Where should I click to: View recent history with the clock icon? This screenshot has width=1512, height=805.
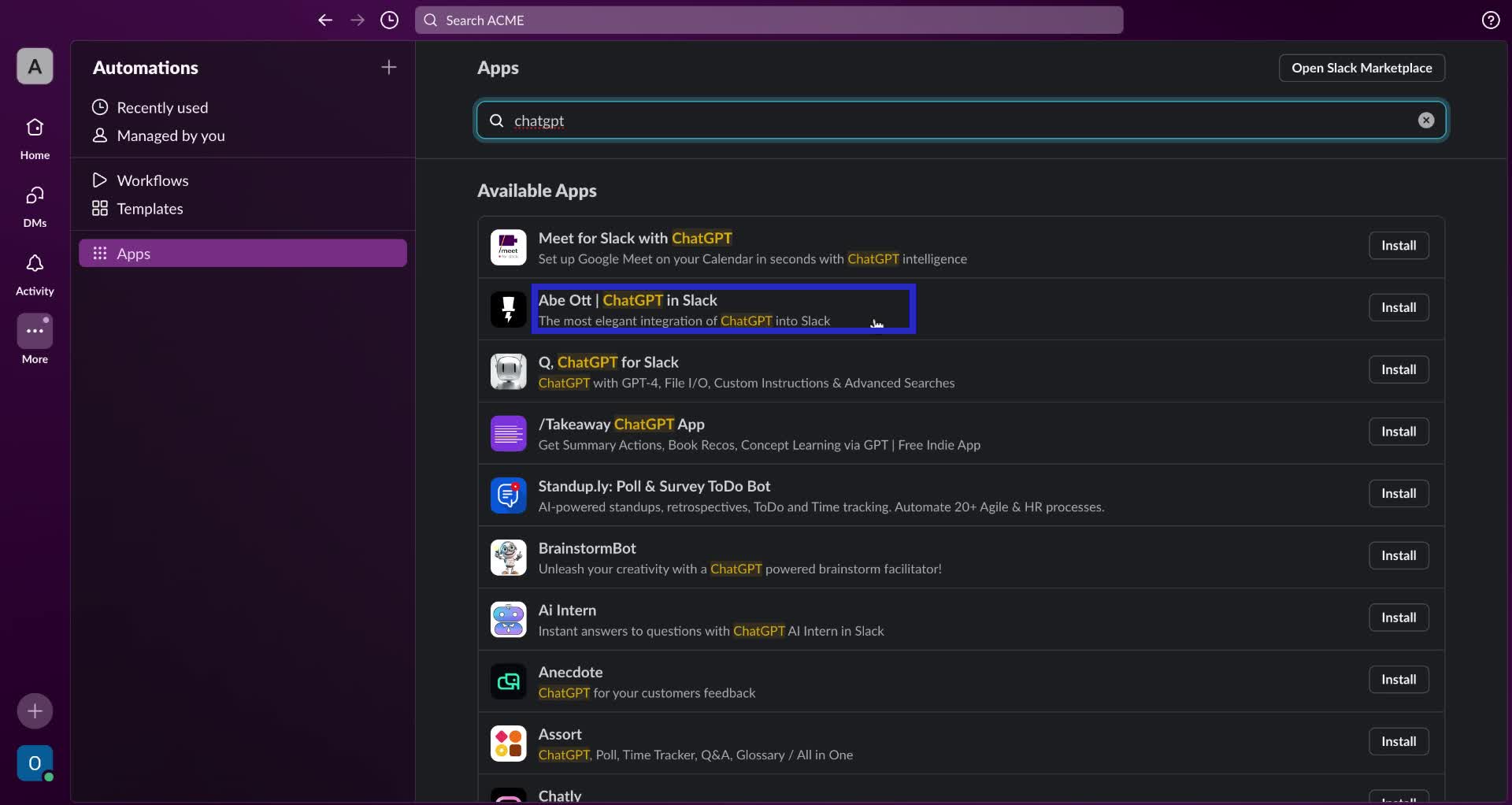click(x=389, y=20)
